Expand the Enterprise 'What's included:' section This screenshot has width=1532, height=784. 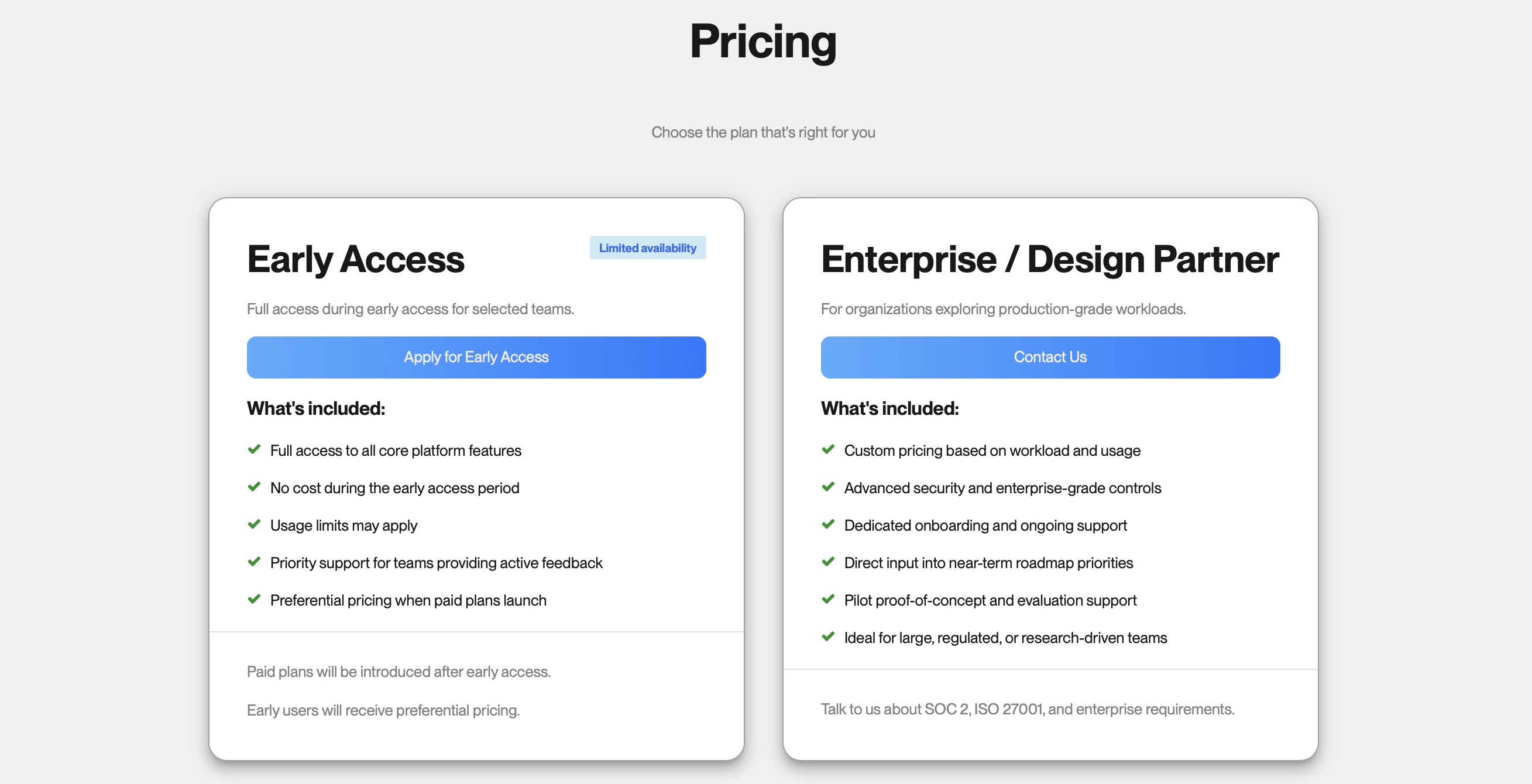889,408
